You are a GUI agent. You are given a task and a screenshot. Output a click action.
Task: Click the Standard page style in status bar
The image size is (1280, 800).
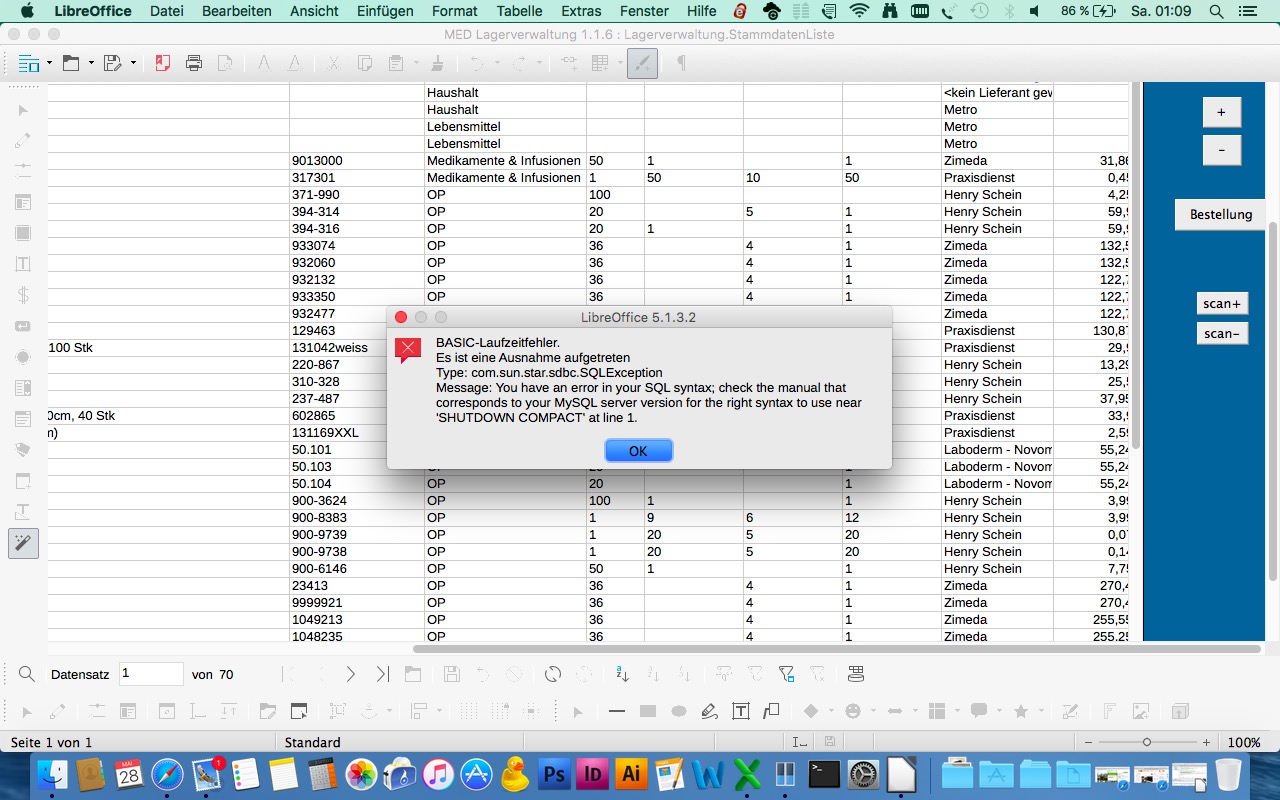(x=313, y=742)
